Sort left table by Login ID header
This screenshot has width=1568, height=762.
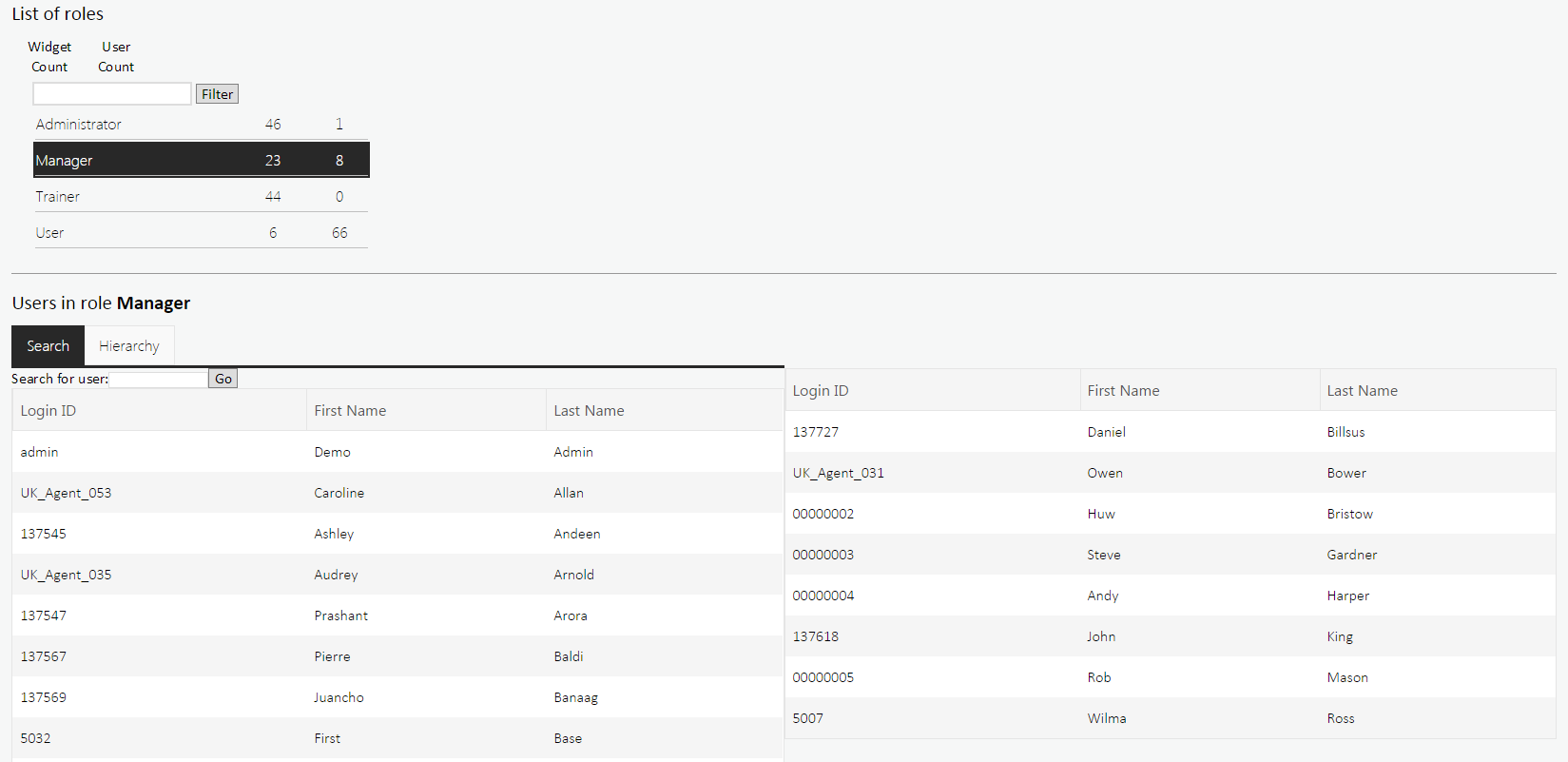click(x=48, y=411)
